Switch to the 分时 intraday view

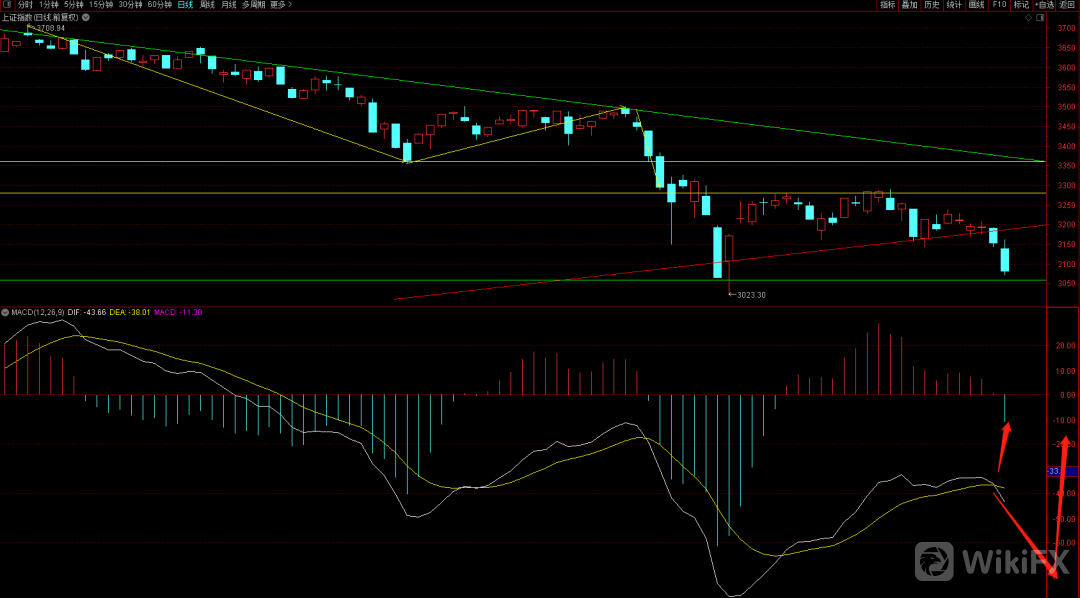click(25, 5)
